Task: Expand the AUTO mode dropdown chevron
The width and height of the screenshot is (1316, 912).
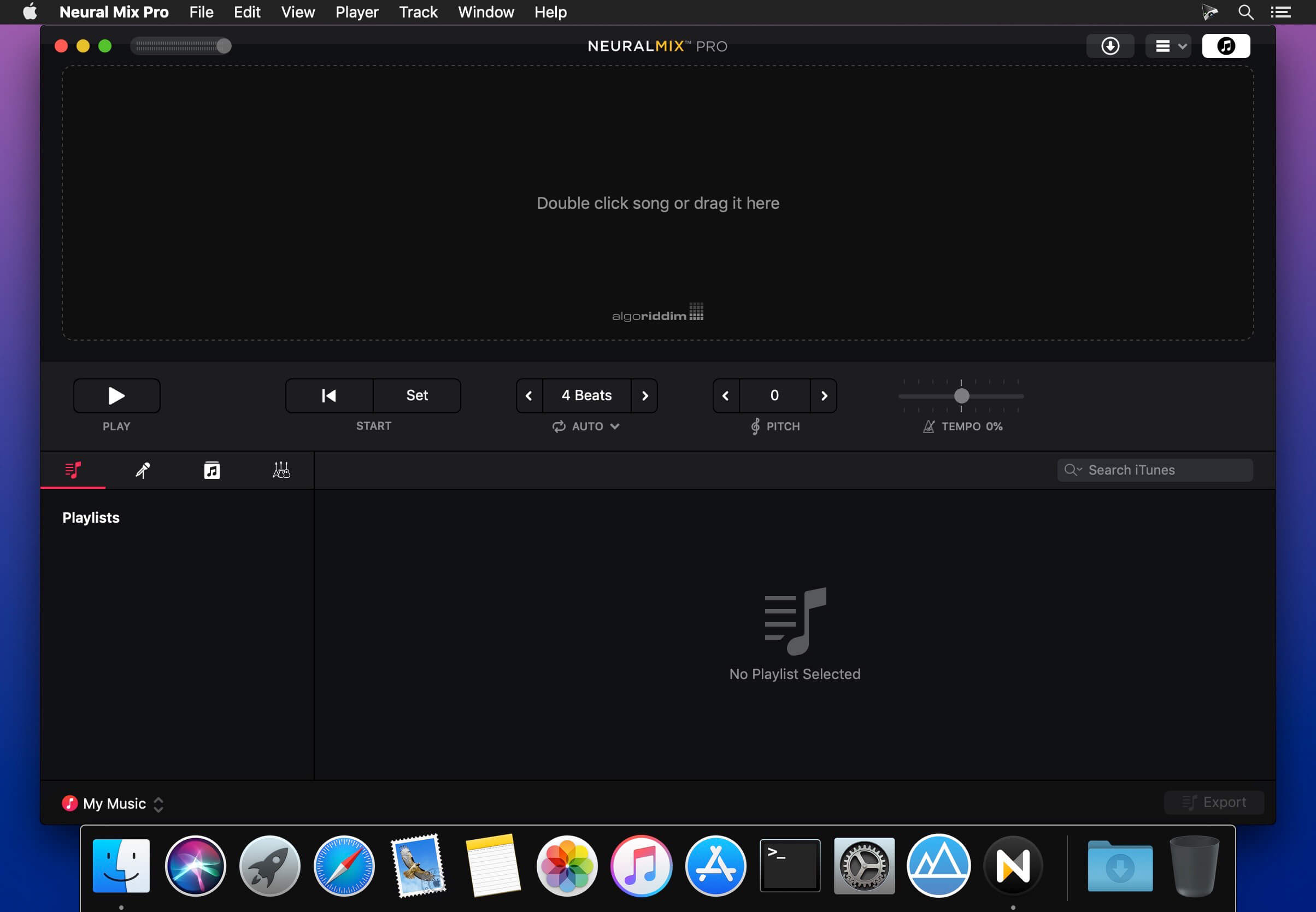Action: [x=616, y=426]
